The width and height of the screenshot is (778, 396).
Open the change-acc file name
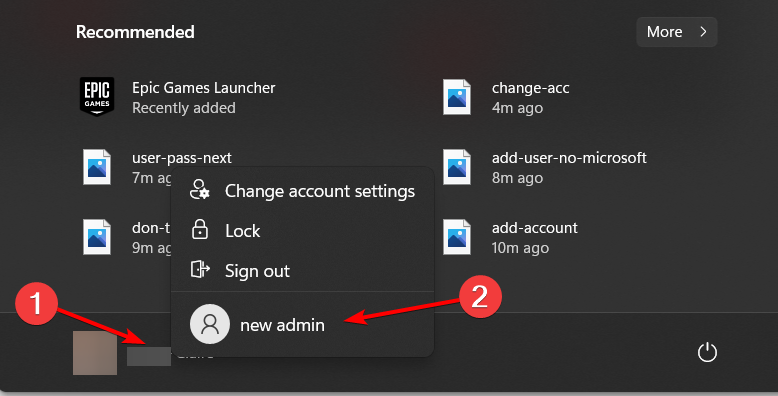pyautogui.click(x=530, y=88)
